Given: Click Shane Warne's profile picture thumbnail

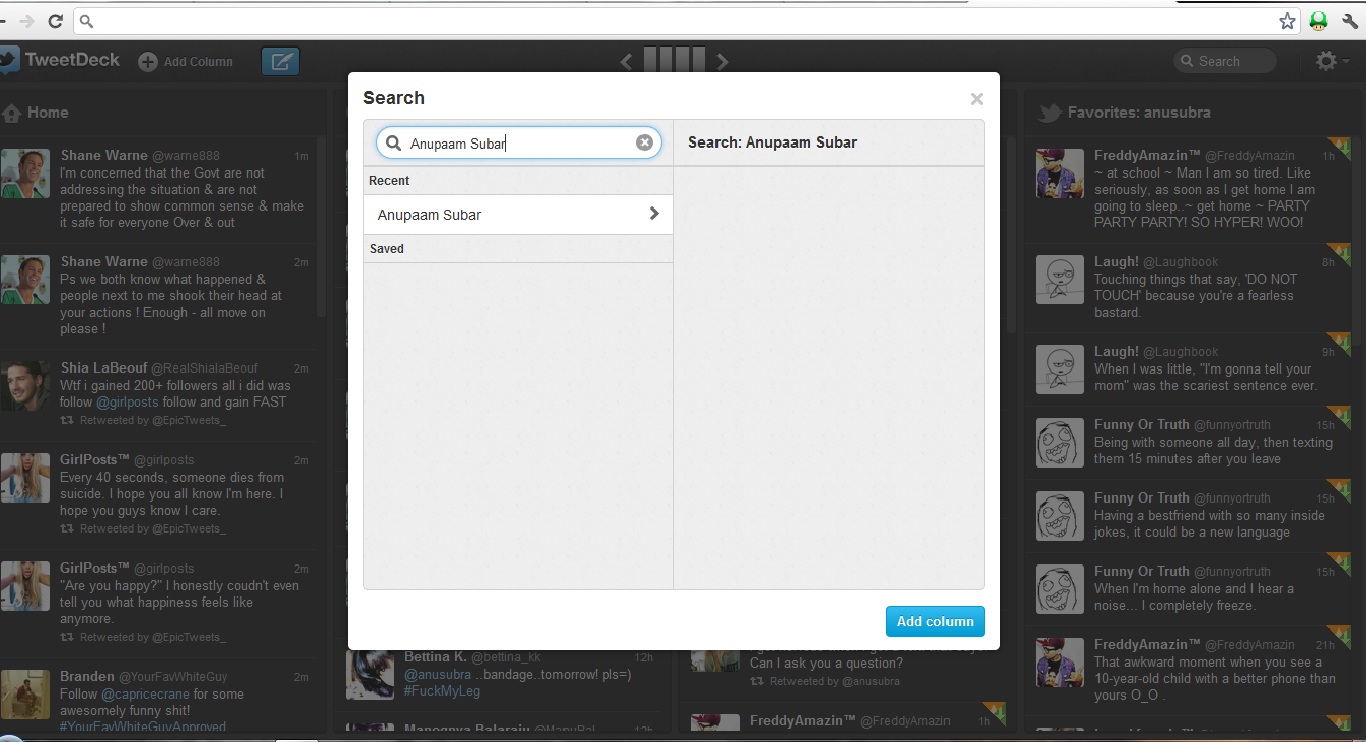Looking at the screenshot, I should pyautogui.click(x=26, y=174).
